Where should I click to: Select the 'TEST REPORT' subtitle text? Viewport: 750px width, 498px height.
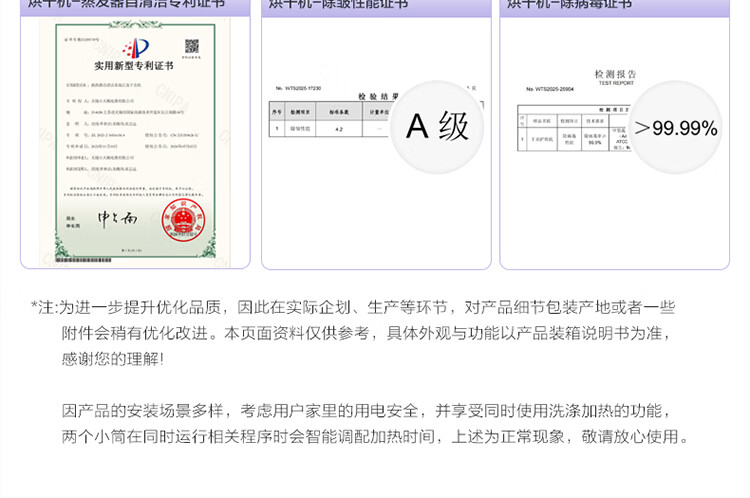click(x=616, y=83)
